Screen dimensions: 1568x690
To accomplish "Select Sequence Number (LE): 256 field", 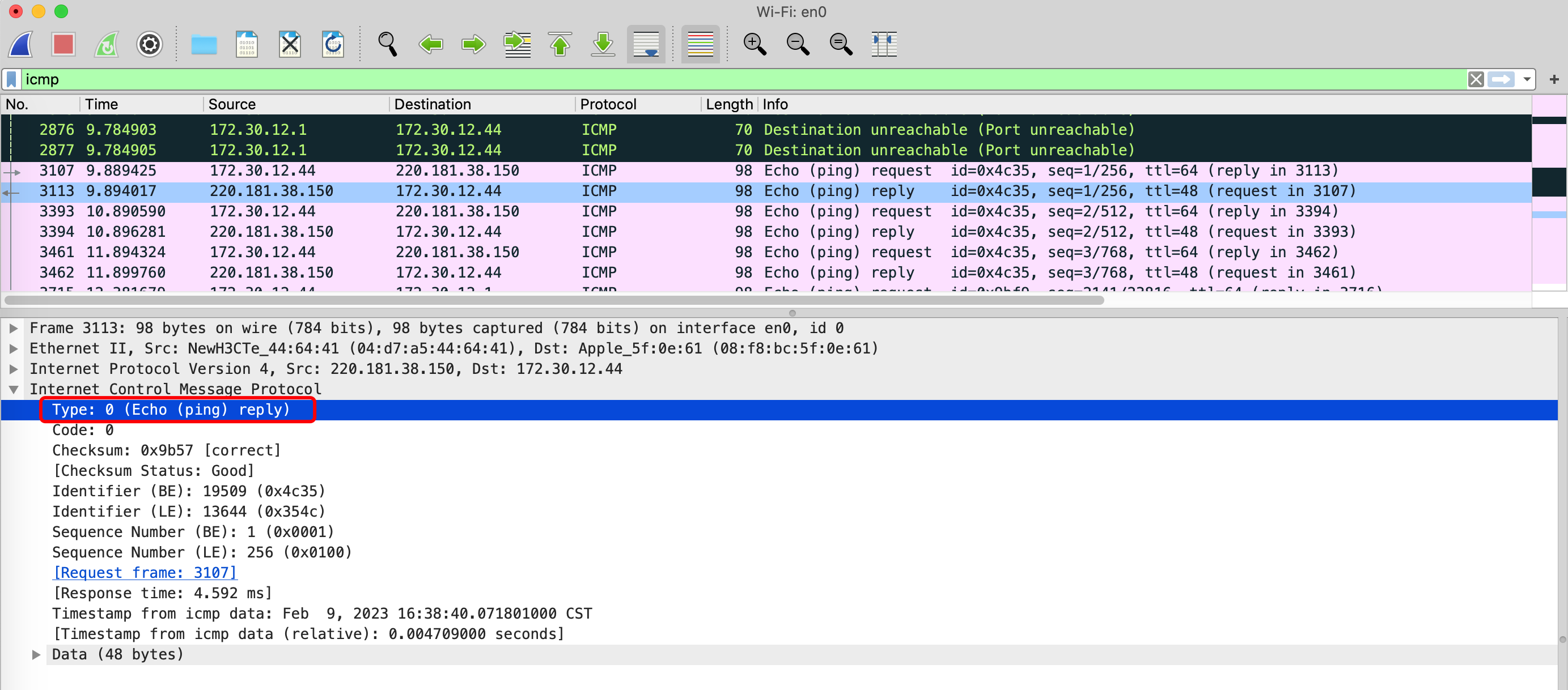I will (779, 552).
